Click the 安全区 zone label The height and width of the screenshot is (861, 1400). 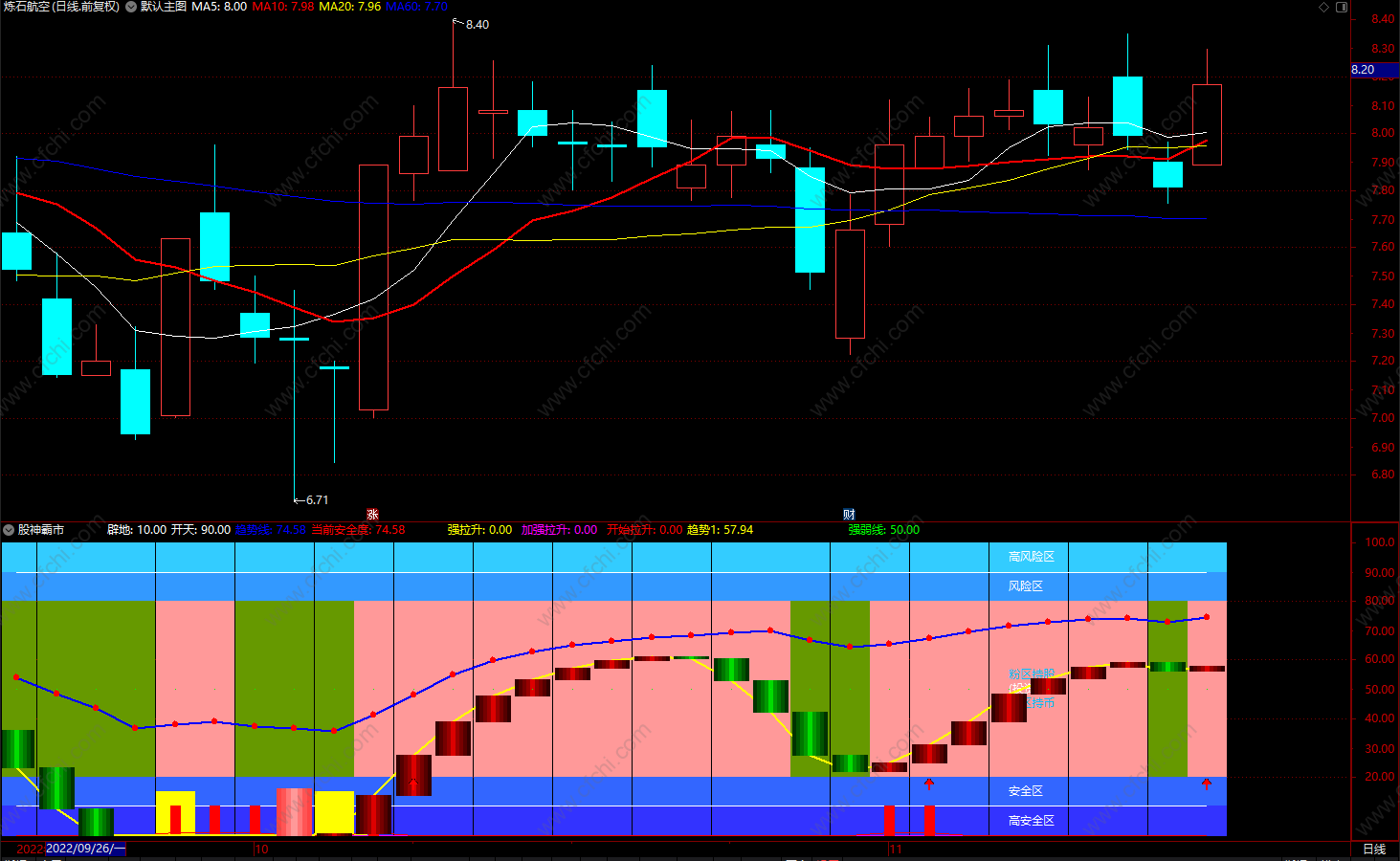[x=1026, y=791]
